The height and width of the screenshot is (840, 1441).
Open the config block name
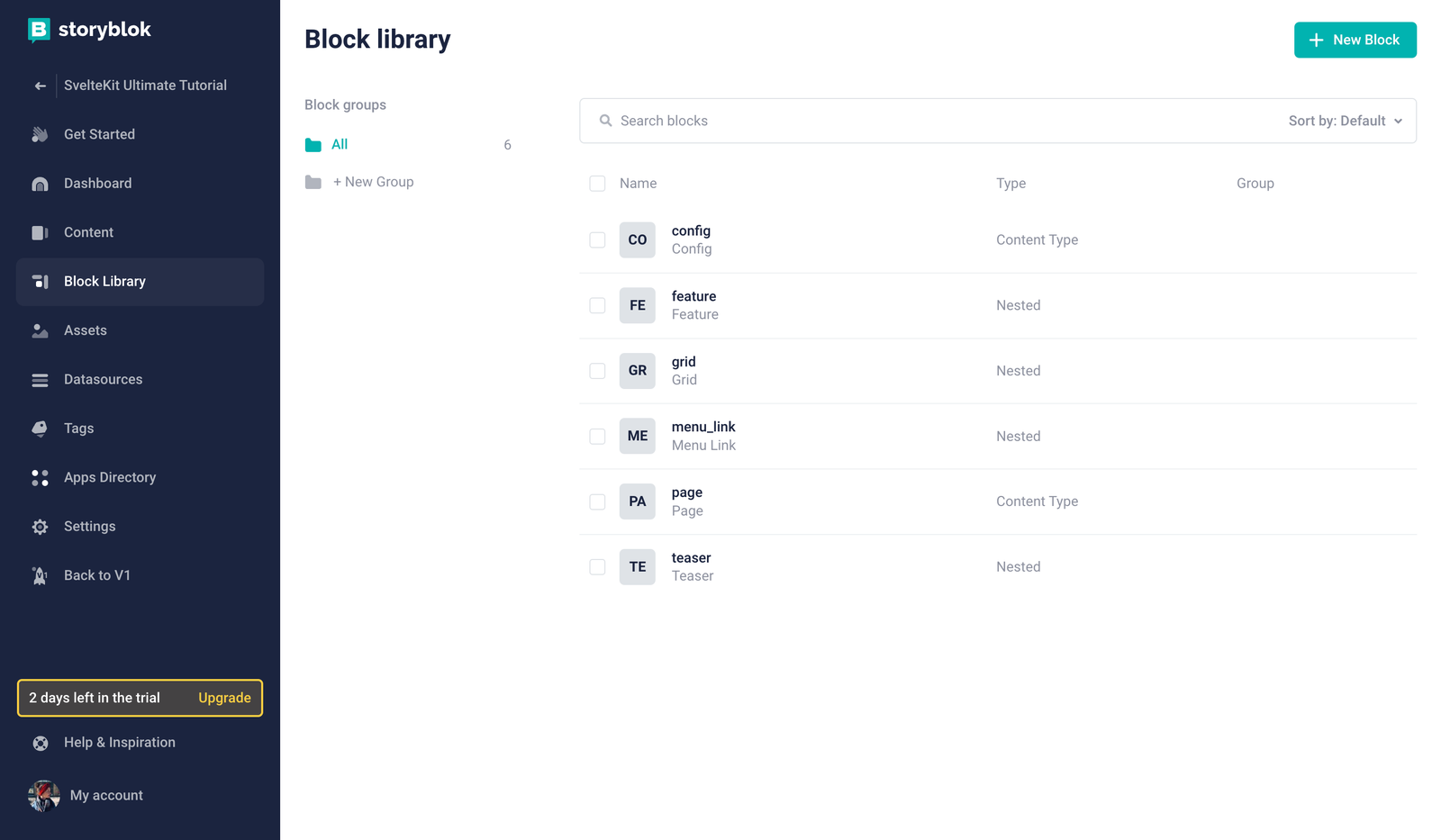(x=691, y=231)
